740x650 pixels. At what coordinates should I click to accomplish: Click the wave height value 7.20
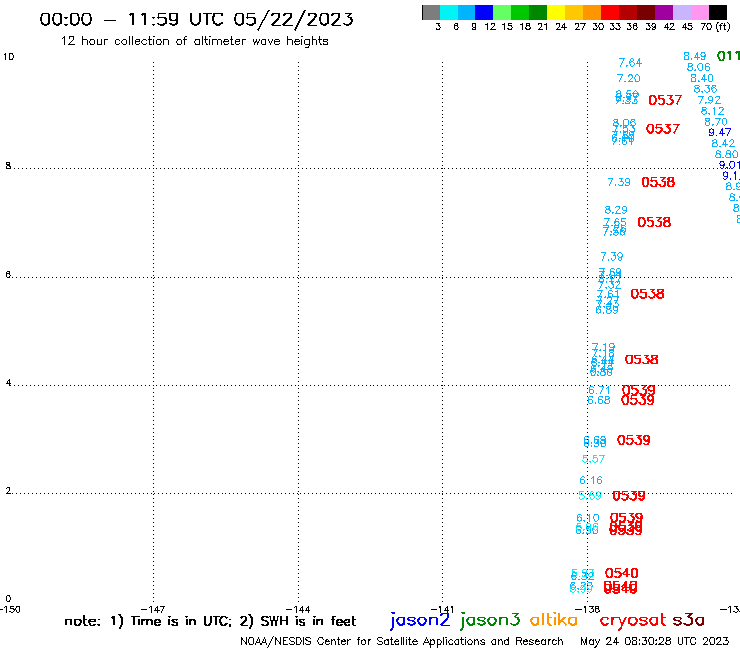coord(629,78)
